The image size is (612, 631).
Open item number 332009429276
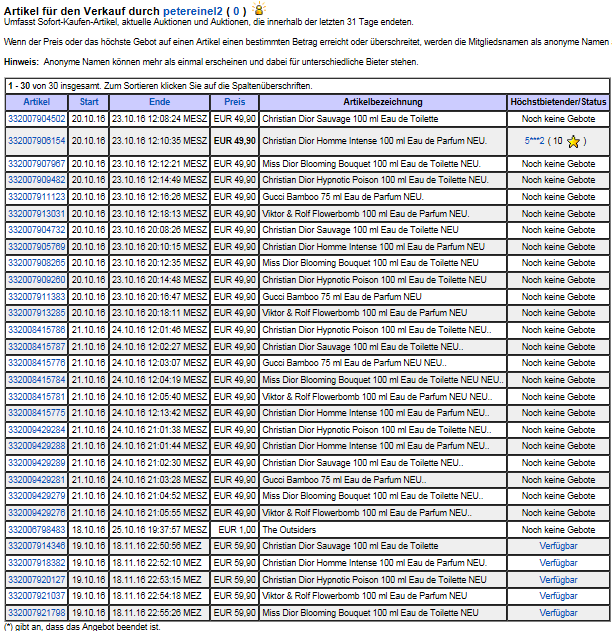37,512
